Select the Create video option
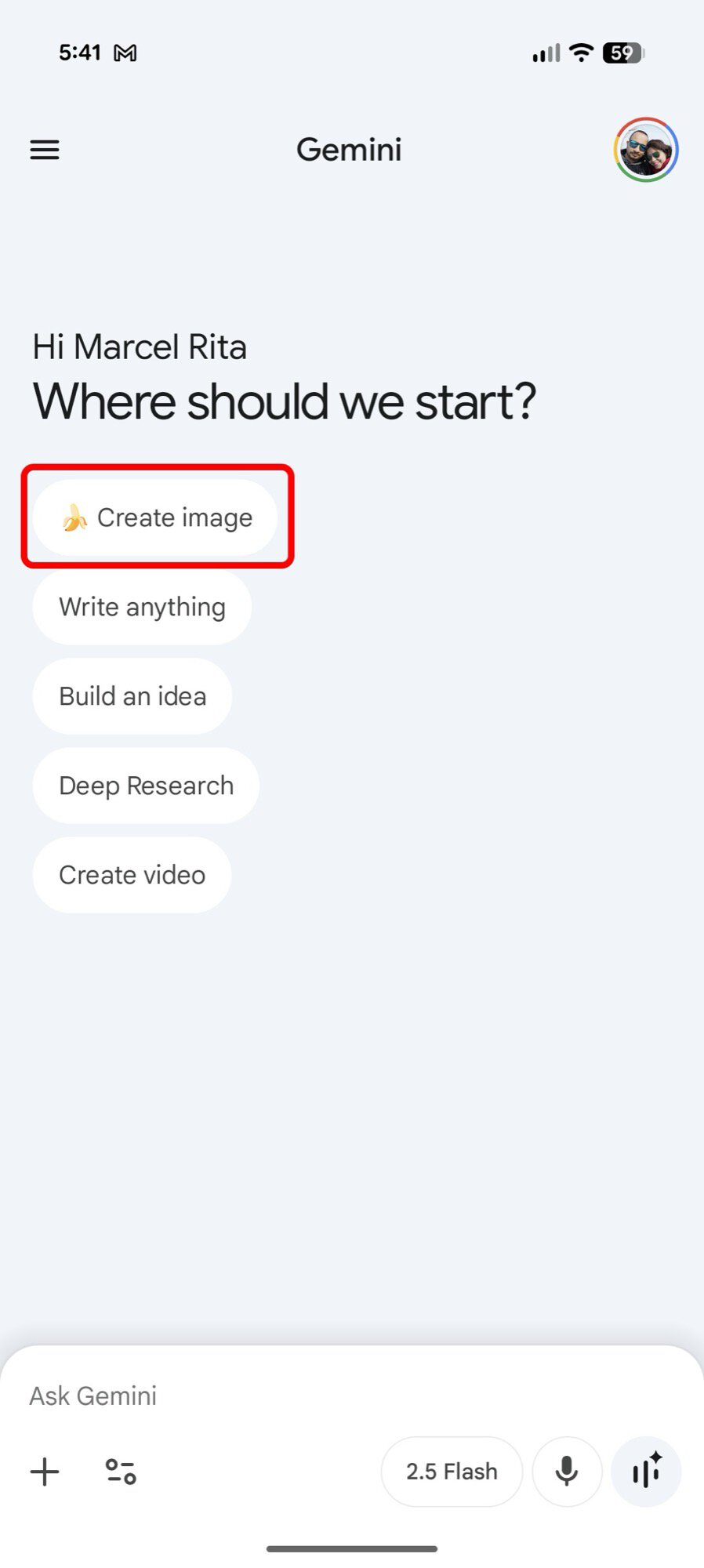 (x=131, y=874)
